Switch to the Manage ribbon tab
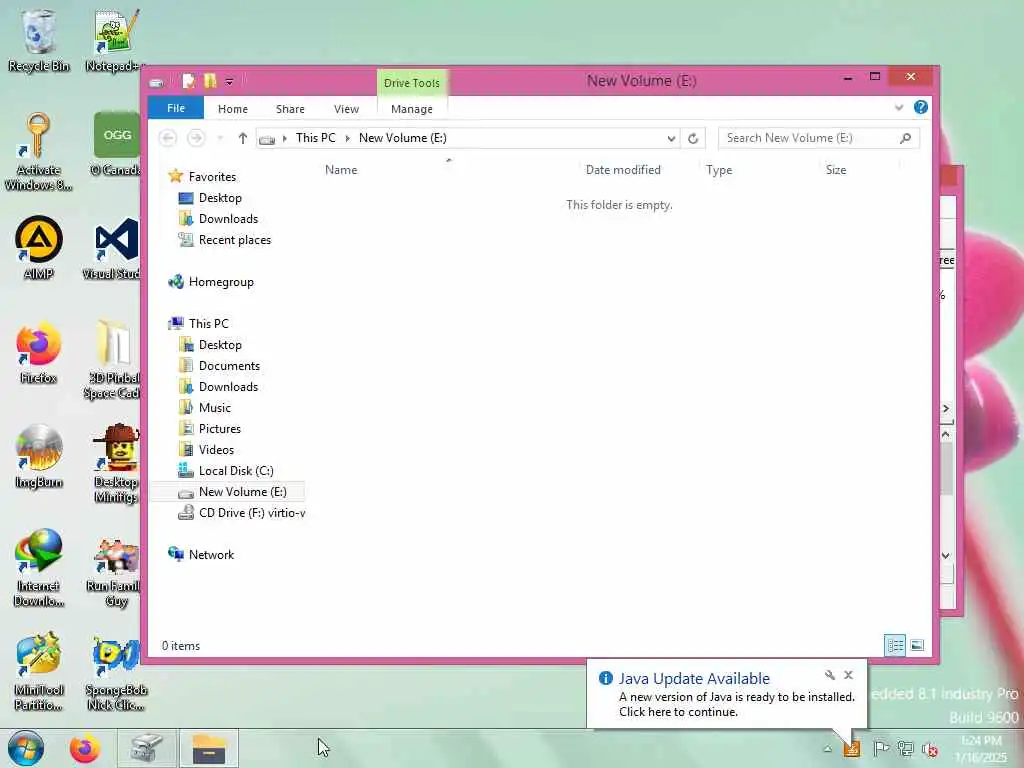The width and height of the screenshot is (1024, 768). [x=411, y=109]
